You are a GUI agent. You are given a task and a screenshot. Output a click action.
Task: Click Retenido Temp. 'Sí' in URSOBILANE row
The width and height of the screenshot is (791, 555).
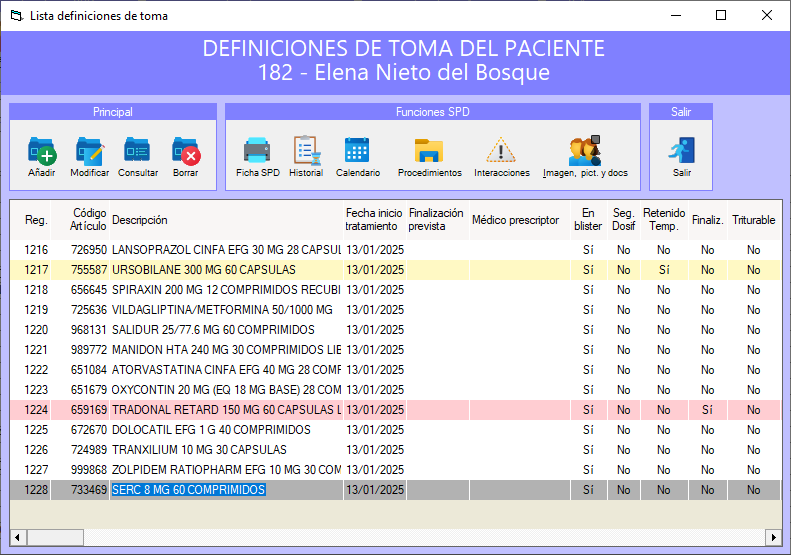pyautogui.click(x=664, y=270)
